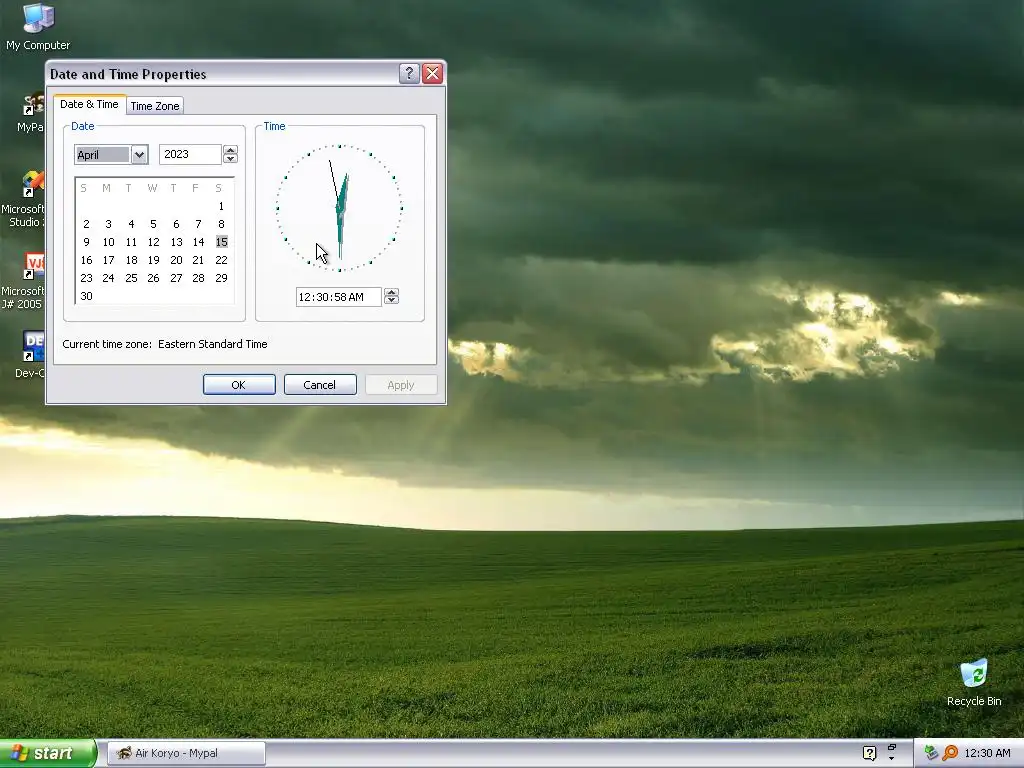Select April 4 in the calendar
1024x768 pixels.
131,224
